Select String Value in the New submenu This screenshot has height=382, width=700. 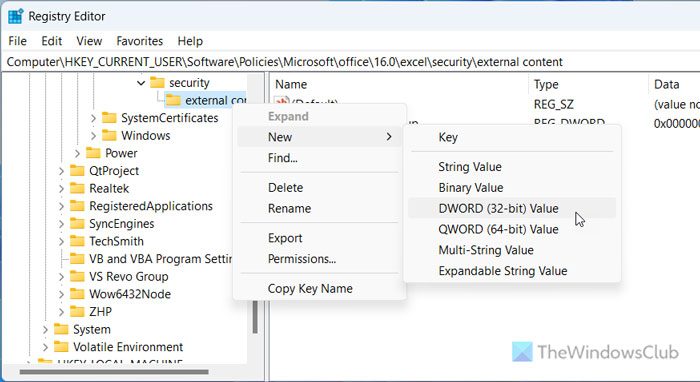(x=512, y=167)
